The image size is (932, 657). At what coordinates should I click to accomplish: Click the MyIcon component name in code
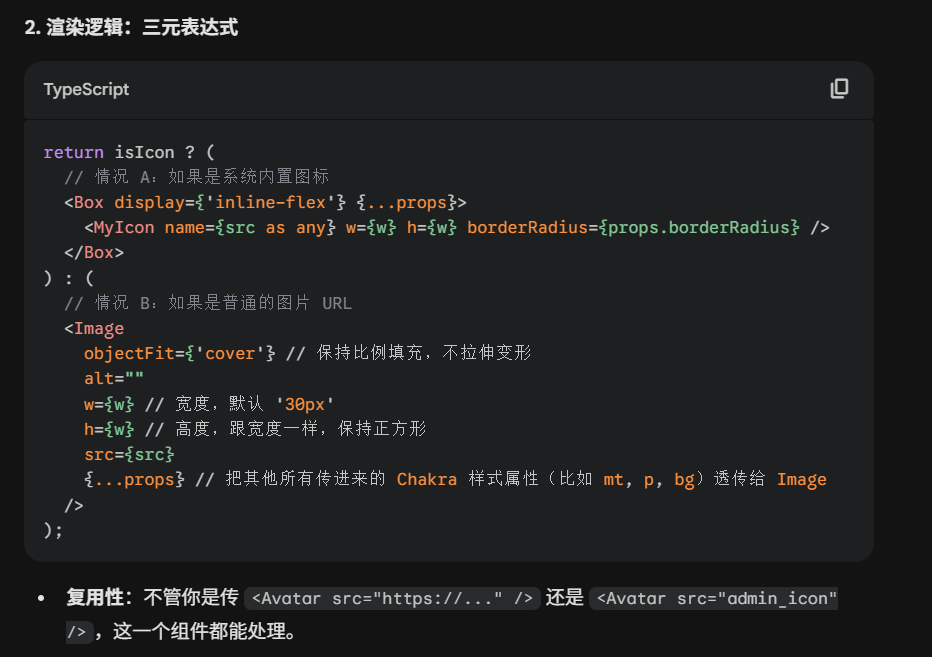point(124,227)
